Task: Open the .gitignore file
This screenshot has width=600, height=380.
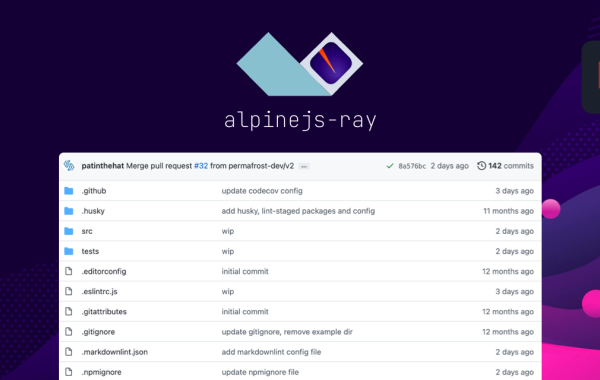Action: 98,332
